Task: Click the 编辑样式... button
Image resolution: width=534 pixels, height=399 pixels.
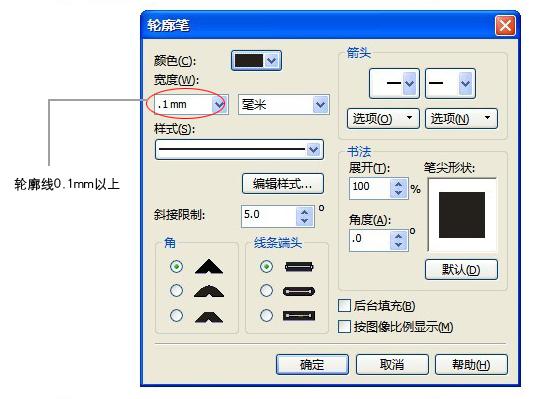Action: [283, 184]
